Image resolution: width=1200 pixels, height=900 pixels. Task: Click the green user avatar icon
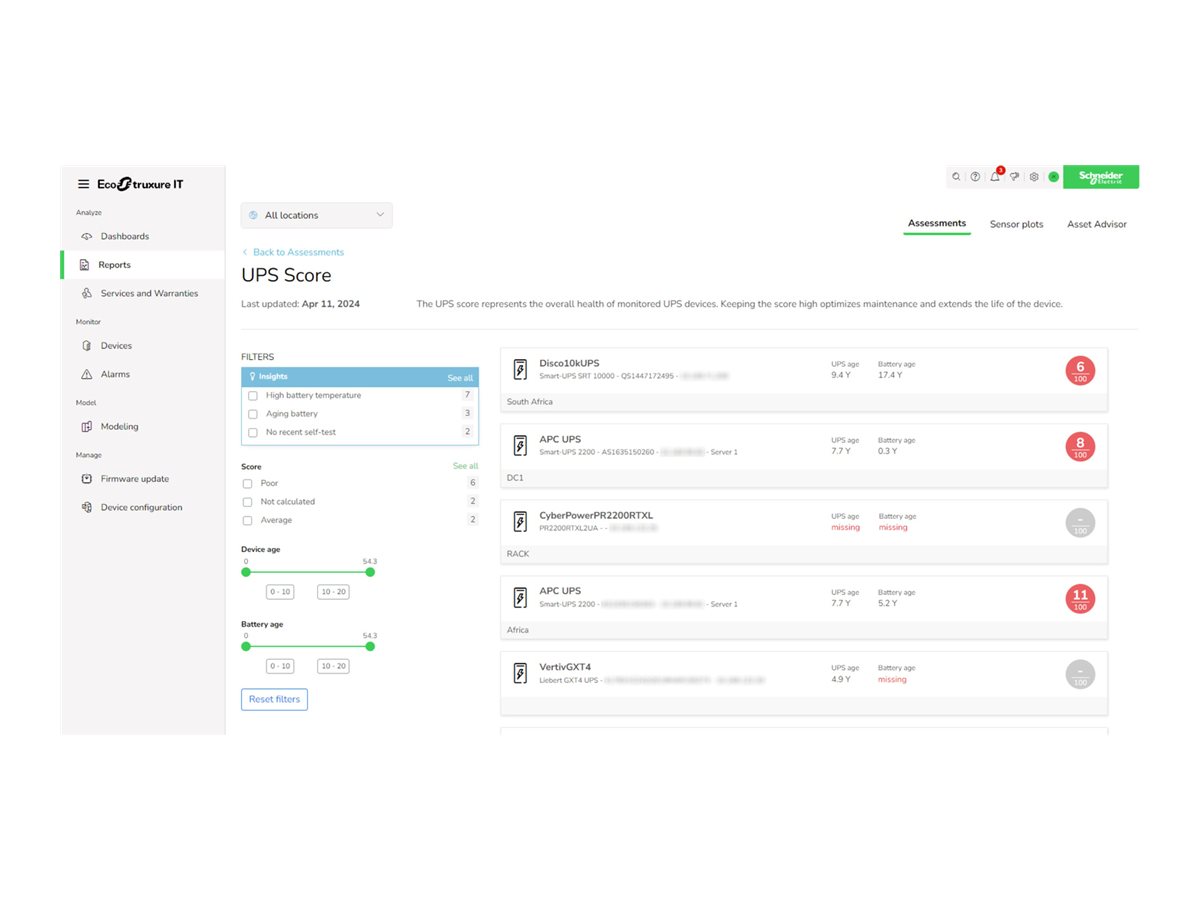click(1053, 177)
